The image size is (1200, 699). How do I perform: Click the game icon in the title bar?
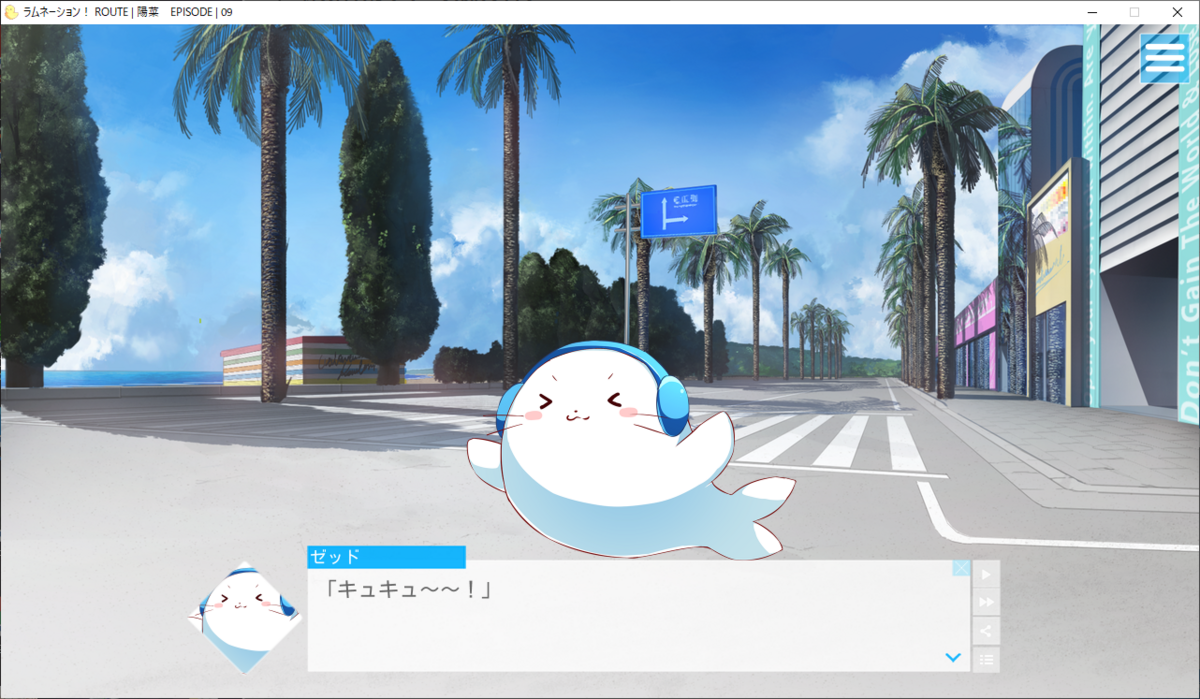[x=11, y=11]
